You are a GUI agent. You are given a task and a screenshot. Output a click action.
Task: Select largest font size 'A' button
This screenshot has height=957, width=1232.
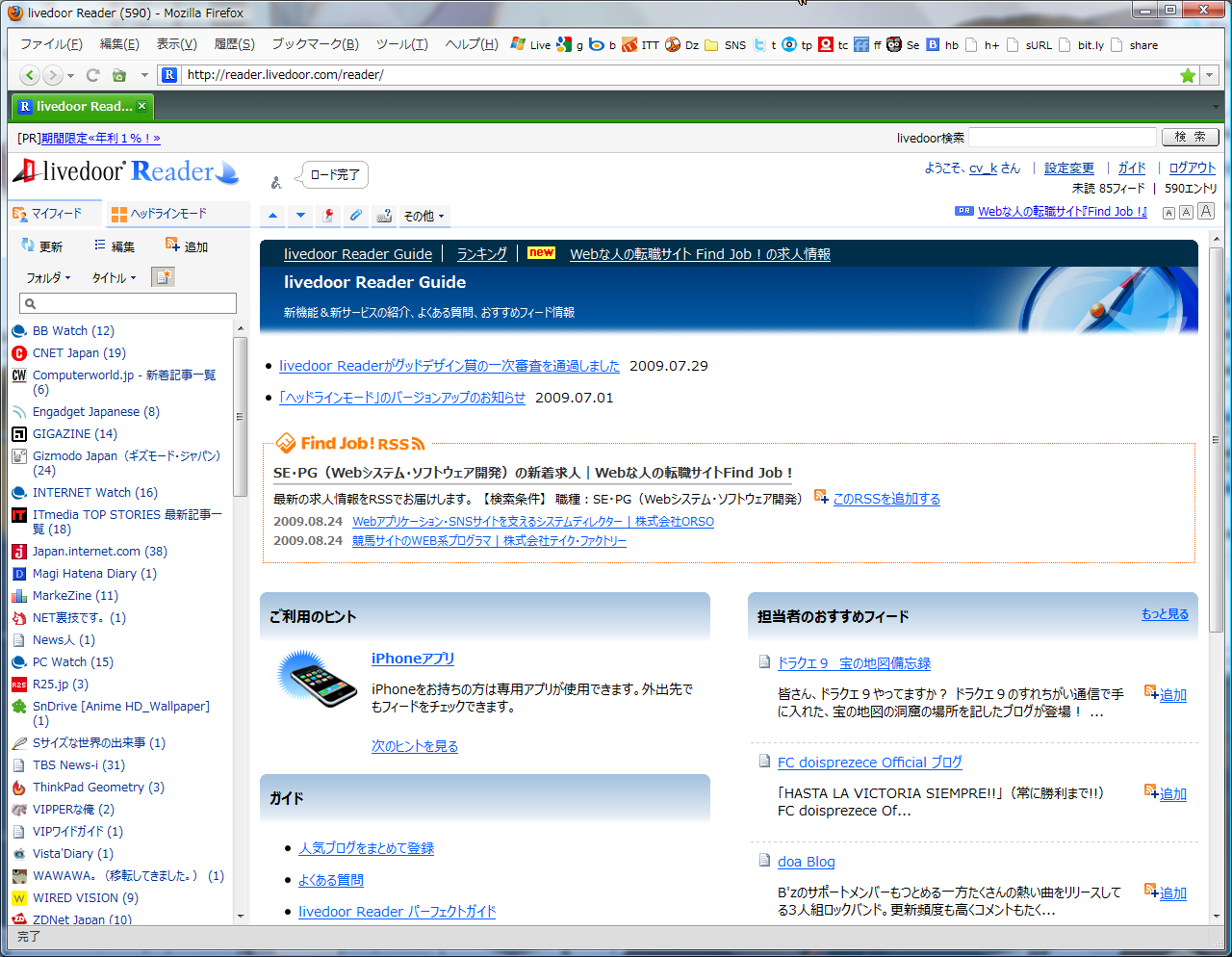[1206, 211]
